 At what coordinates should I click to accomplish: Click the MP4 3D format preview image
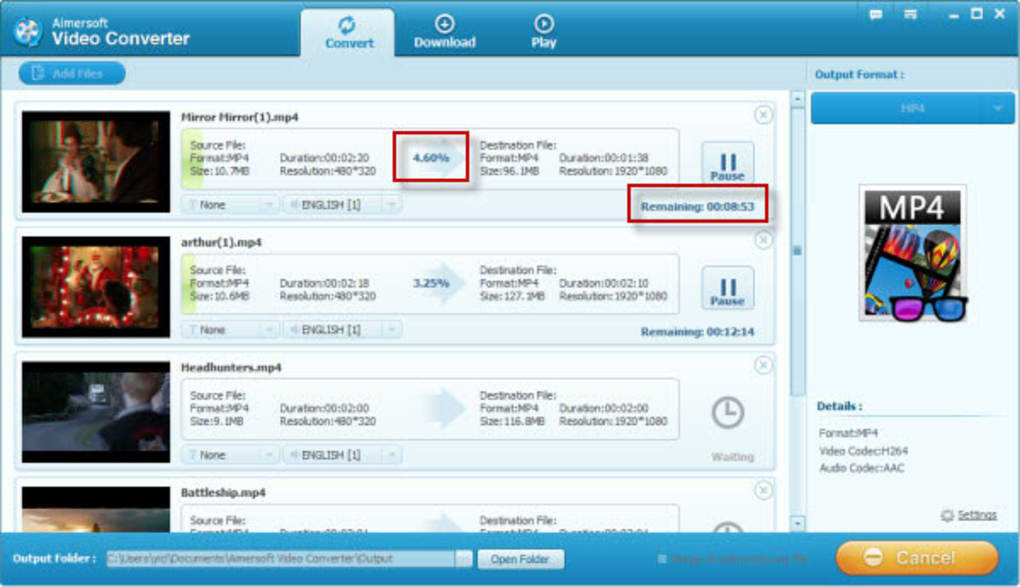point(913,253)
